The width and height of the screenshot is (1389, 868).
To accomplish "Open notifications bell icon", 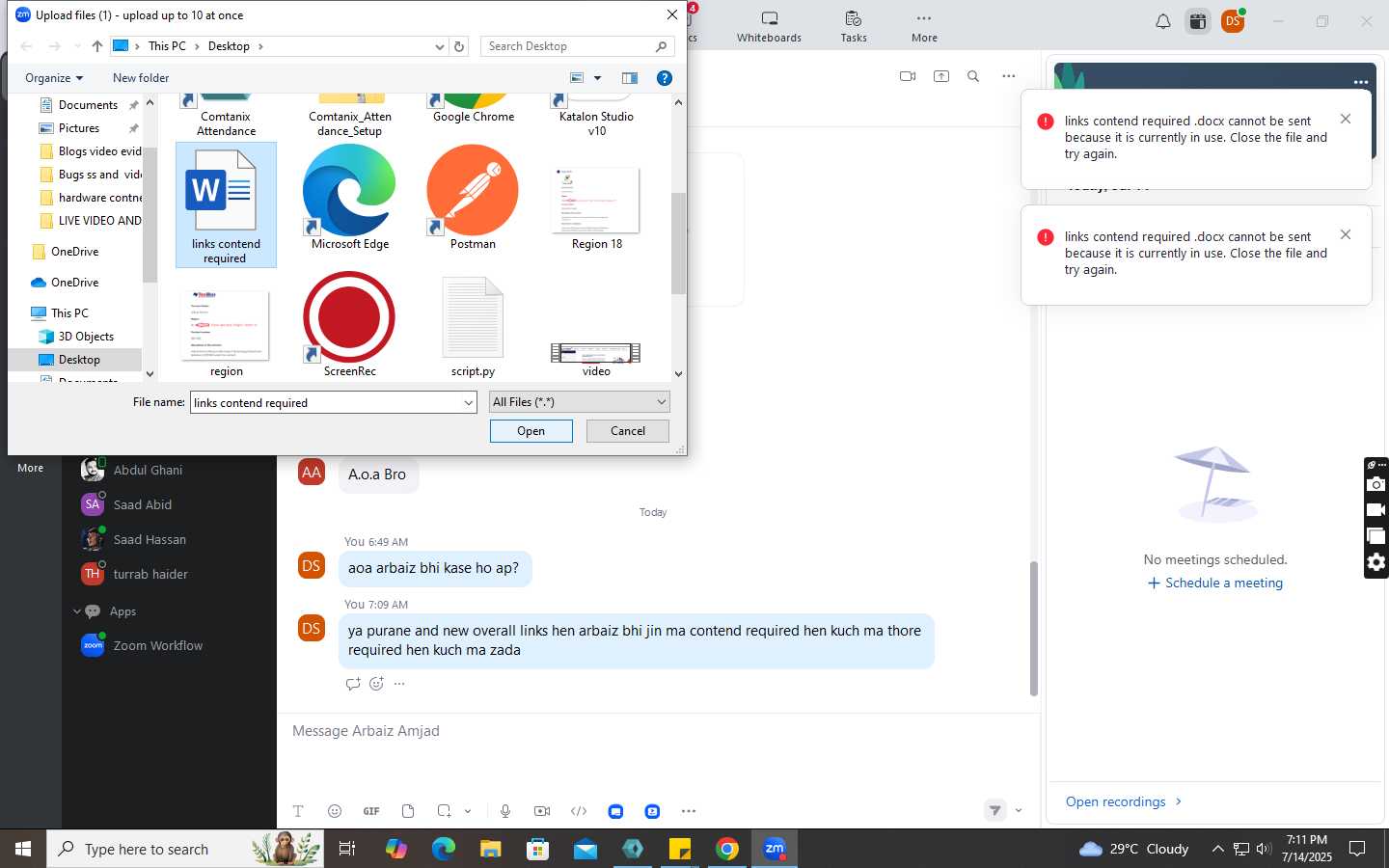I will (1163, 21).
